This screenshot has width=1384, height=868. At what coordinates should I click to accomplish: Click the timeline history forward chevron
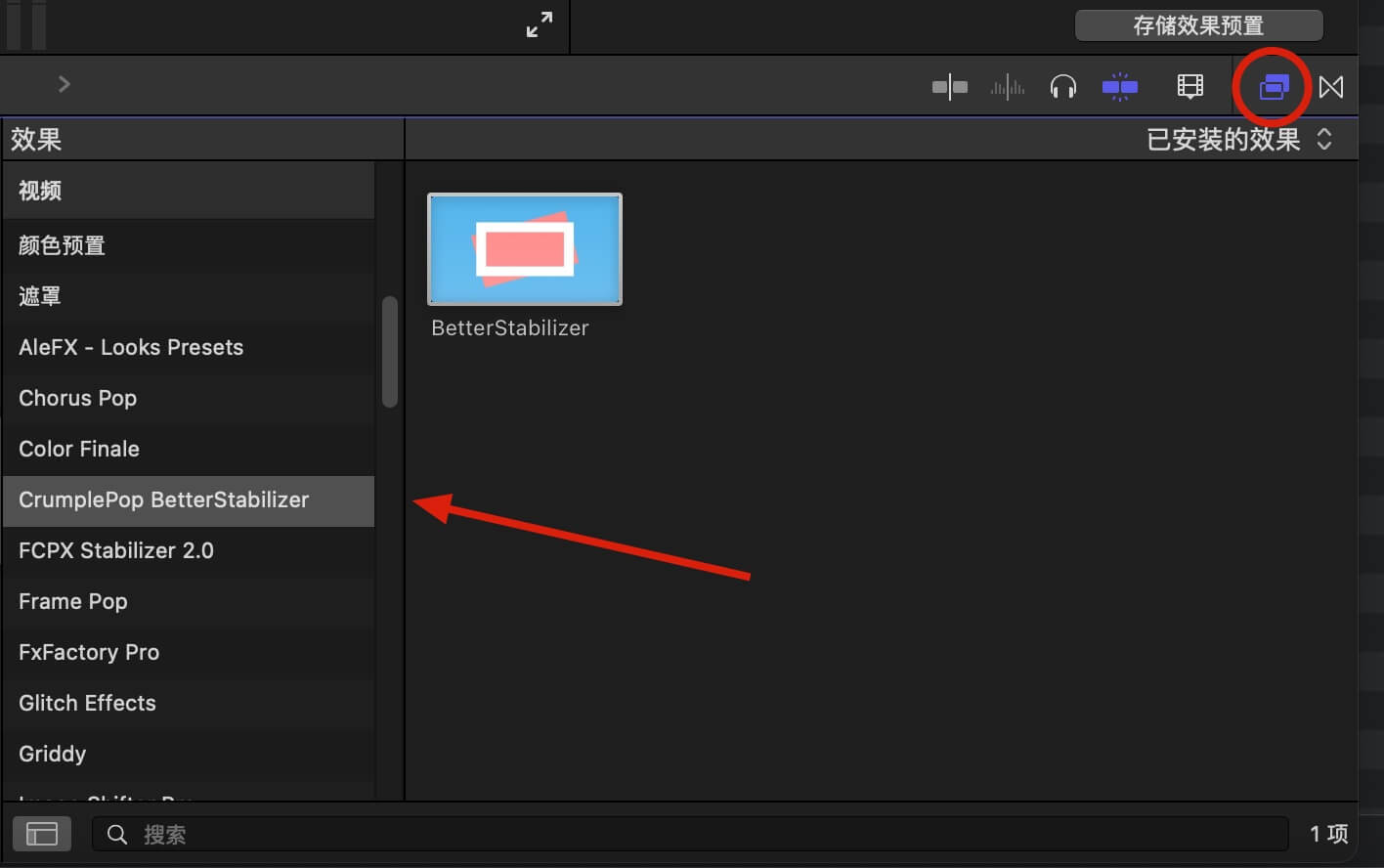[65, 84]
